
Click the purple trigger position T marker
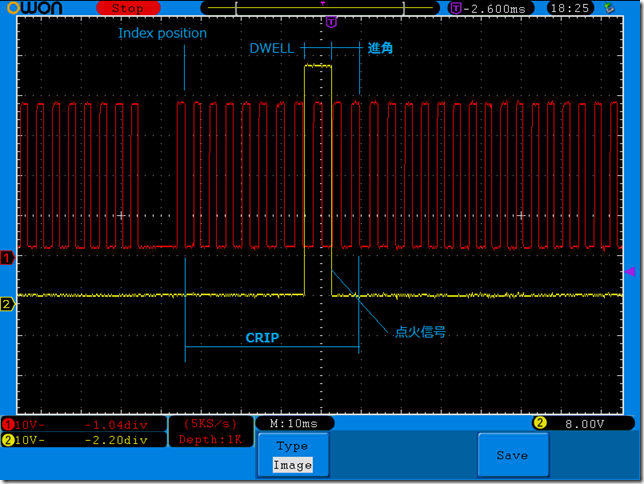[x=331, y=22]
